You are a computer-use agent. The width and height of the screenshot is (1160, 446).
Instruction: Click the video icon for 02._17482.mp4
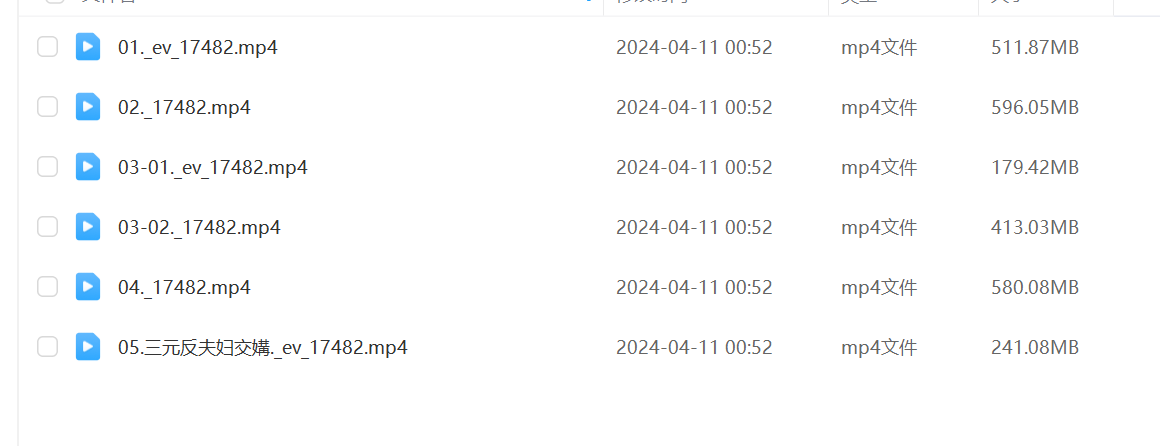(x=88, y=107)
